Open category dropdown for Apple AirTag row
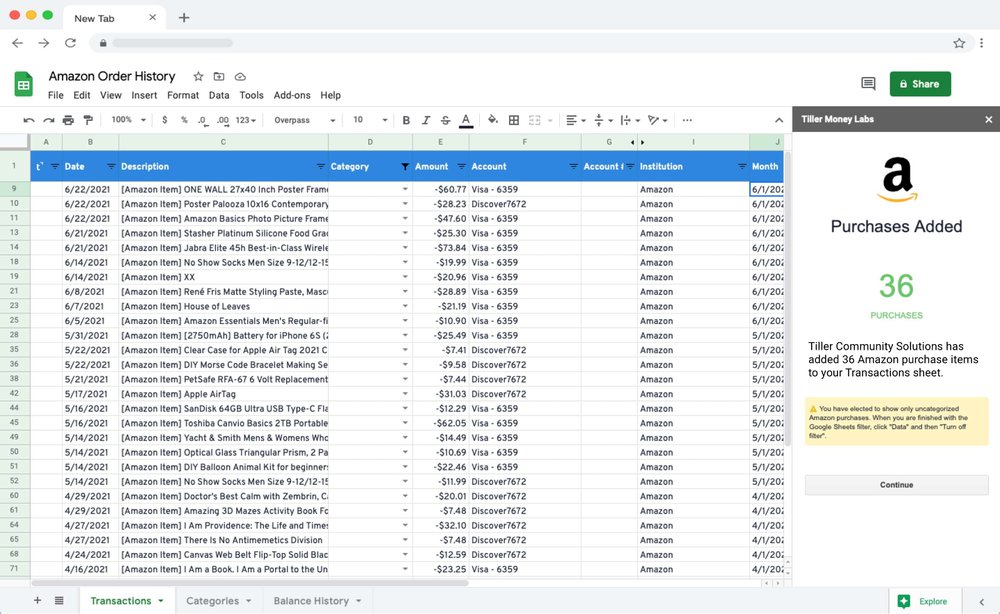Screen dimensions: 1000x614 pos(405,393)
